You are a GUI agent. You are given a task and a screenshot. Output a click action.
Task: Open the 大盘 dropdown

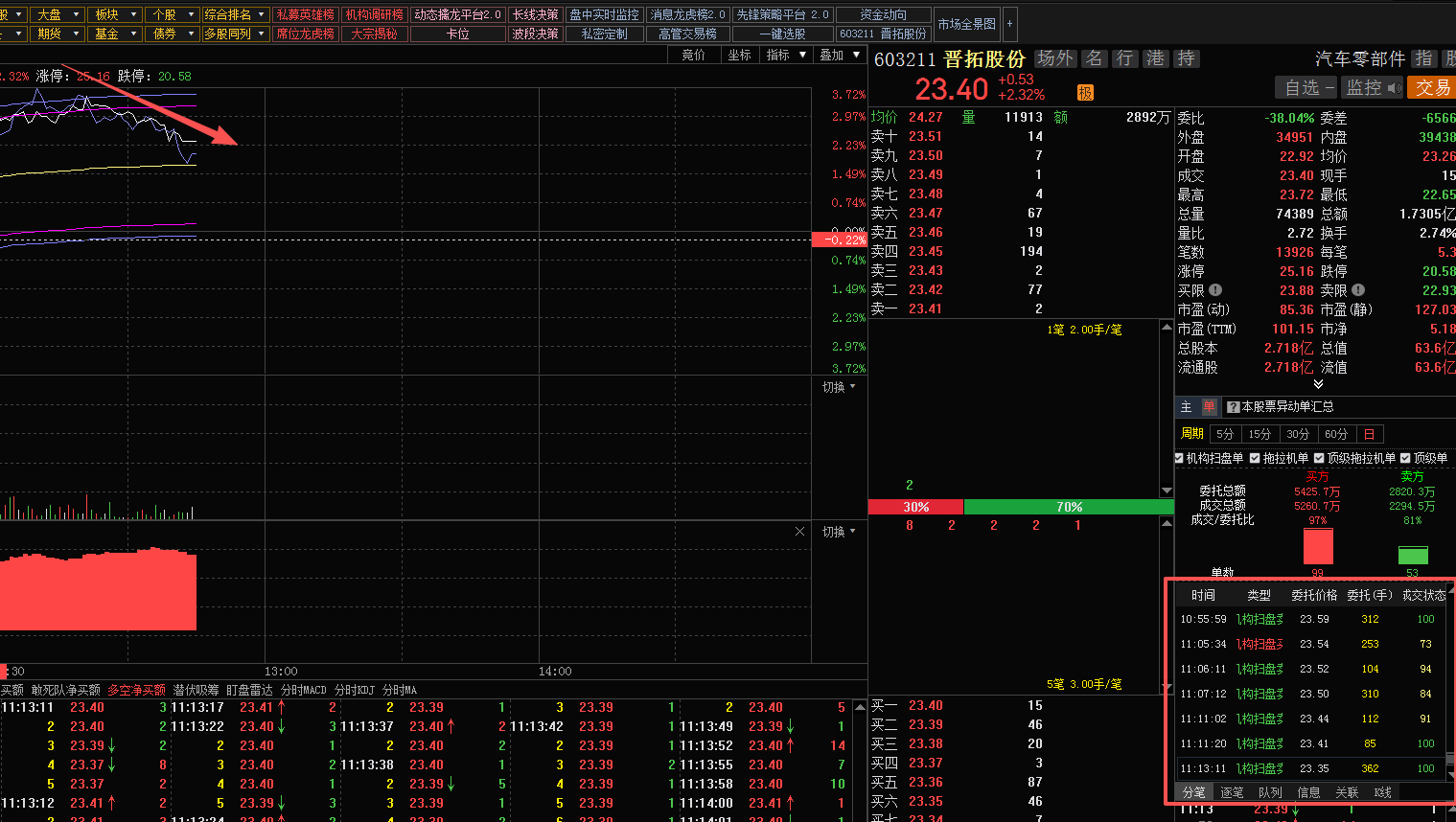click(57, 14)
